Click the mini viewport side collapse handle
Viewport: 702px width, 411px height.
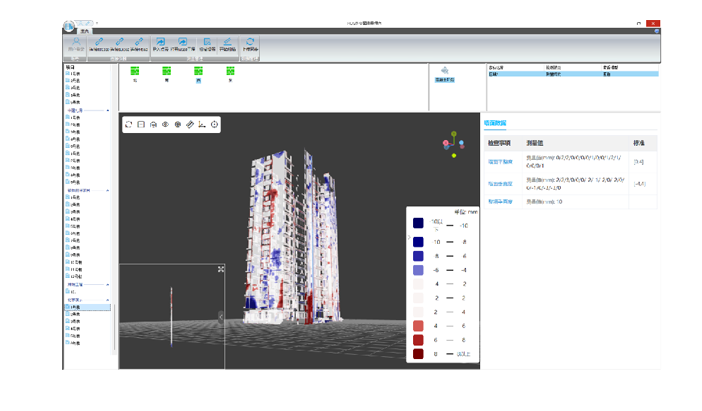click(x=221, y=317)
